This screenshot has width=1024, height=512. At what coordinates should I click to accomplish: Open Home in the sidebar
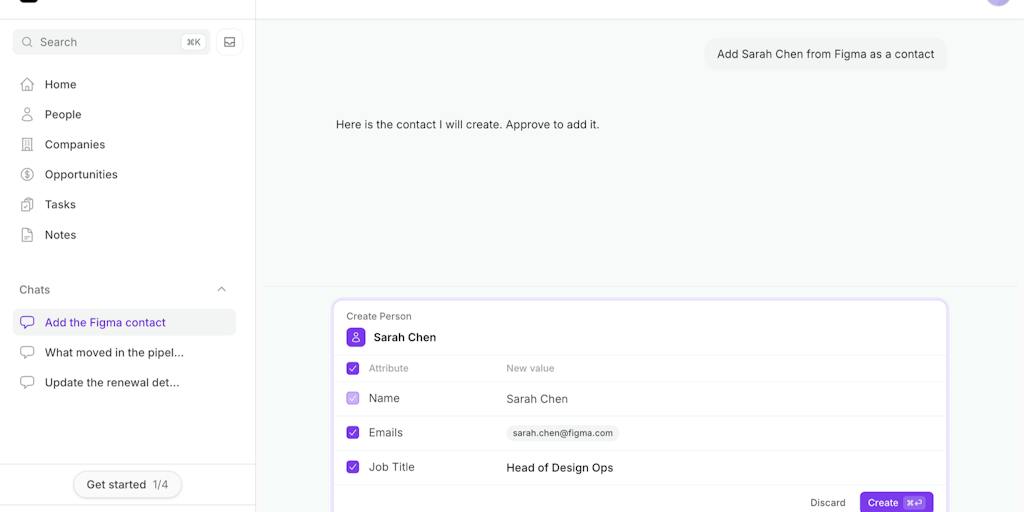[x=60, y=84]
